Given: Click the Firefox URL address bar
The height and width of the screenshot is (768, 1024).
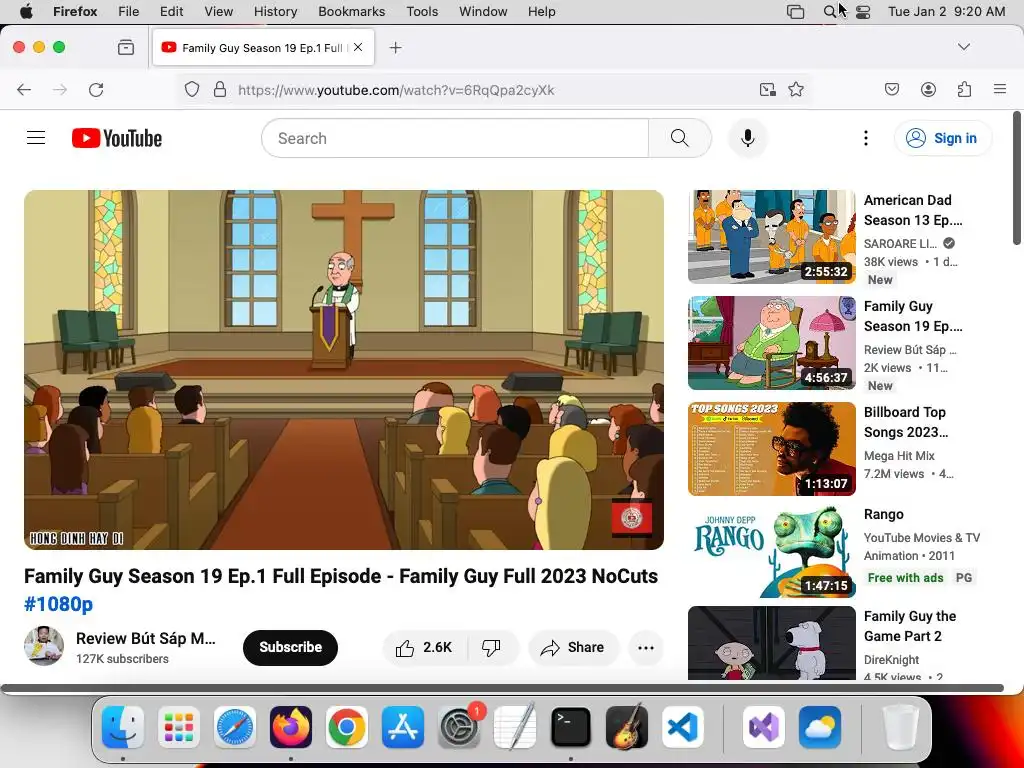Looking at the screenshot, I should click(493, 89).
